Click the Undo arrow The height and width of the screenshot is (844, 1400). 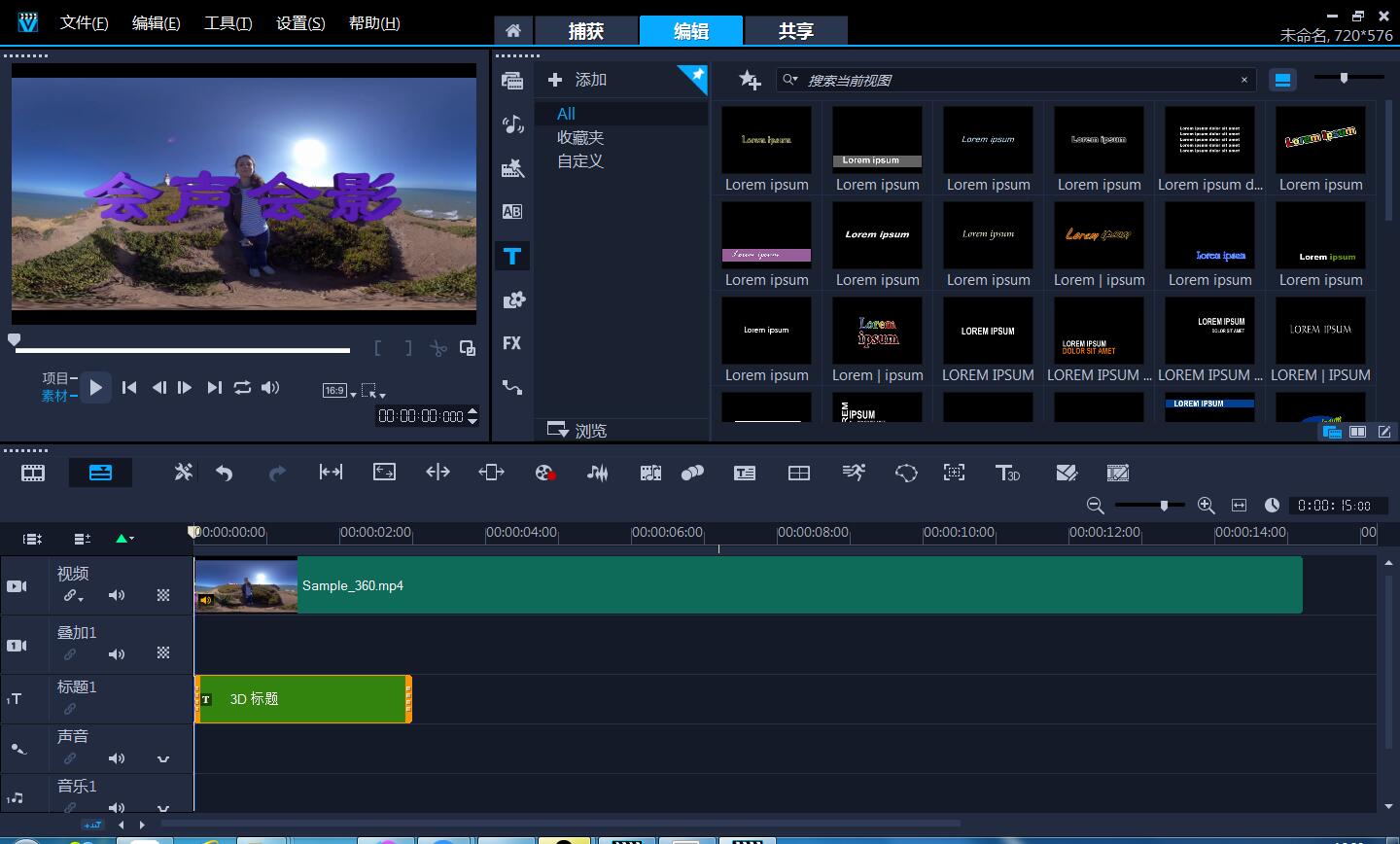[225, 473]
